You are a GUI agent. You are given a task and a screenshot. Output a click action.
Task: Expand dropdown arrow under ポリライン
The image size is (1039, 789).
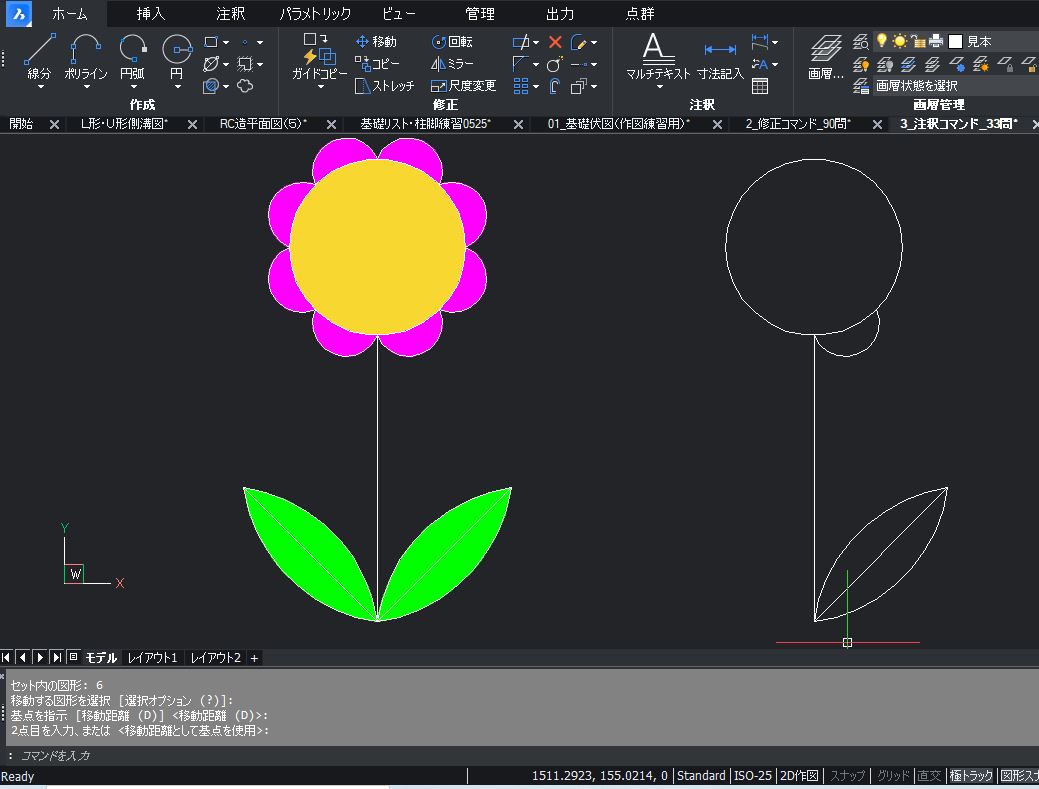click(x=86, y=87)
